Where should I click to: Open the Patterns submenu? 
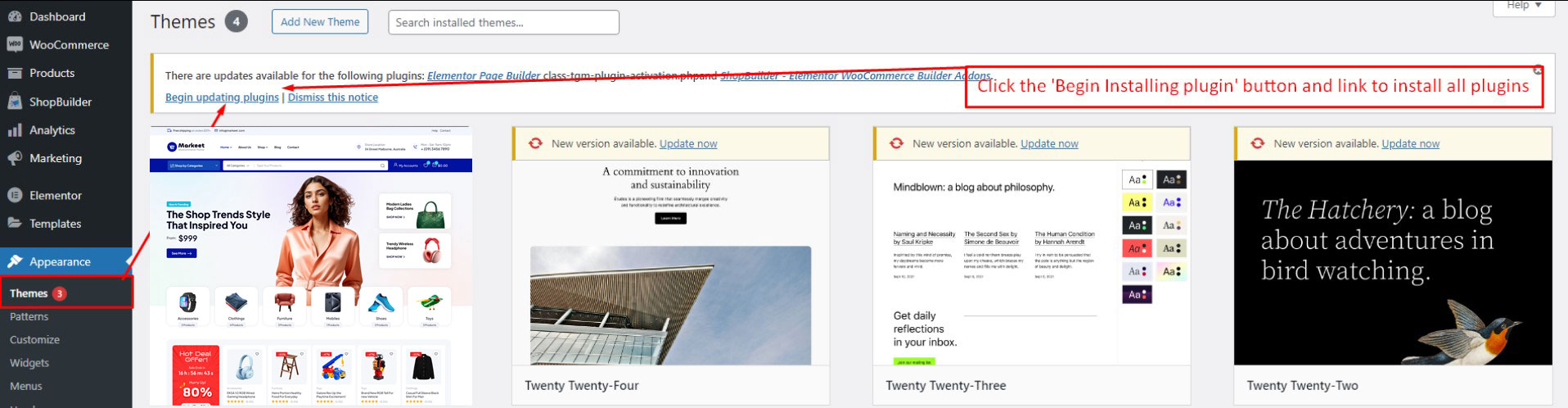coord(29,316)
